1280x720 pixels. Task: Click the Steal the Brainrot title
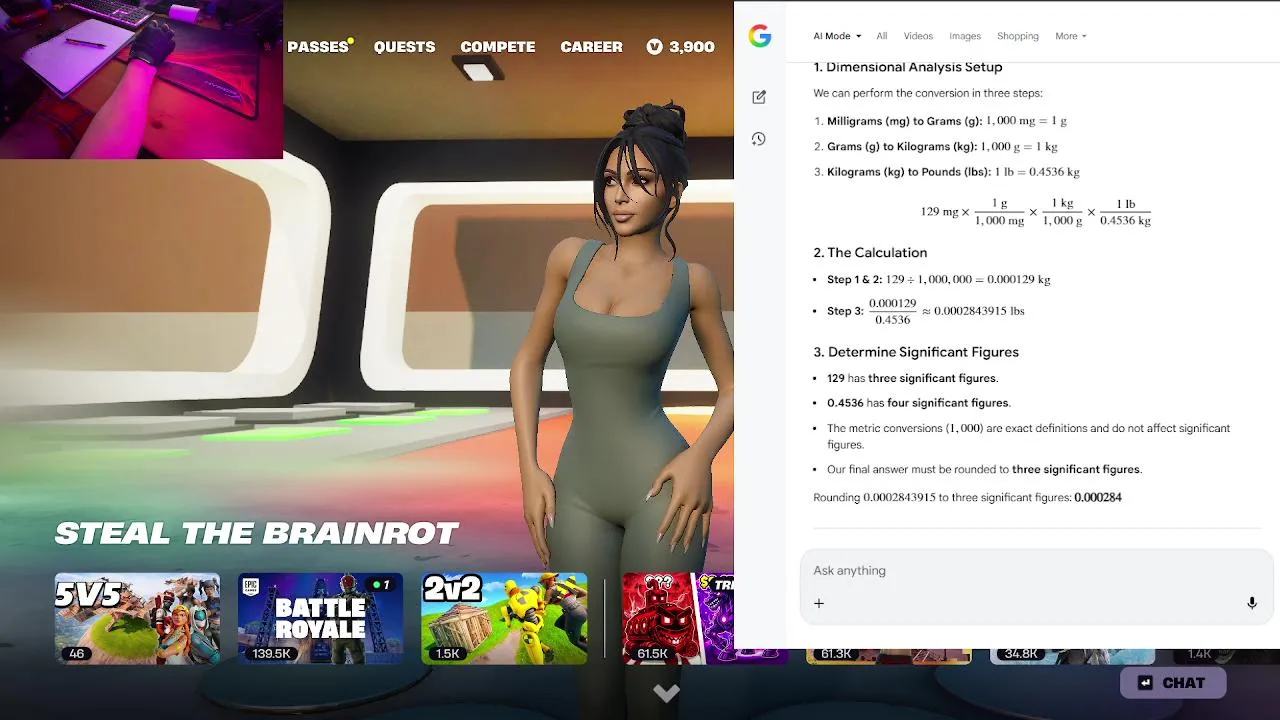pos(257,533)
